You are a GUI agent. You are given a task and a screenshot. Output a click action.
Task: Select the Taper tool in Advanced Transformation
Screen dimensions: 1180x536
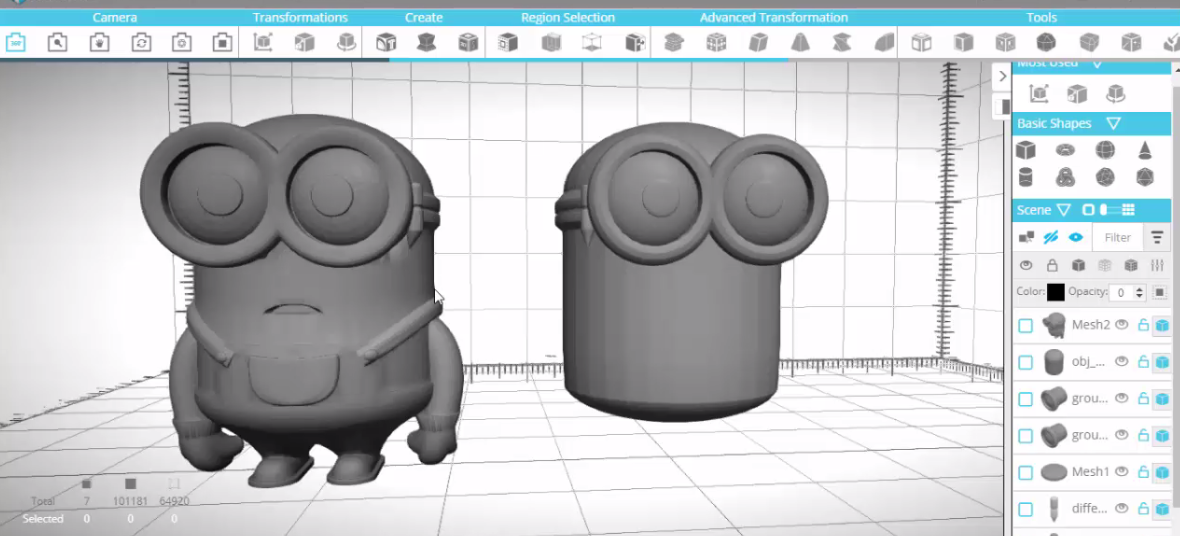tap(801, 42)
